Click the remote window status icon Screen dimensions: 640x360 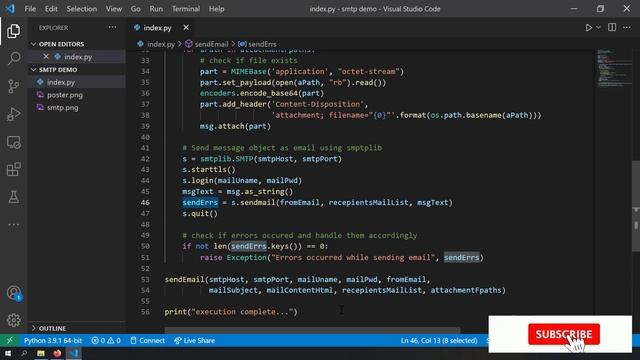pyautogui.click(x=9, y=340)
